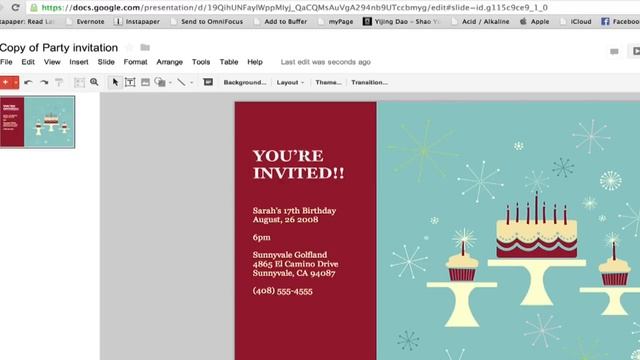Click the red new slide plus button
This screenshot has height=360, width=640.
(5, 82)
